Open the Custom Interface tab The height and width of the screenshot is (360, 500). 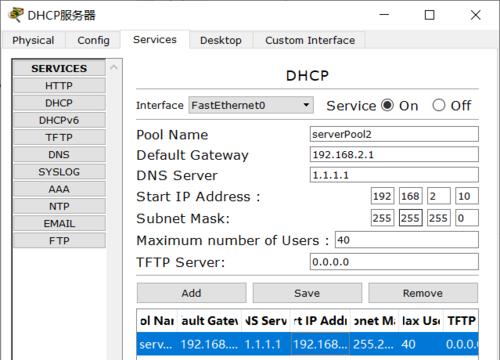point(310,40)
